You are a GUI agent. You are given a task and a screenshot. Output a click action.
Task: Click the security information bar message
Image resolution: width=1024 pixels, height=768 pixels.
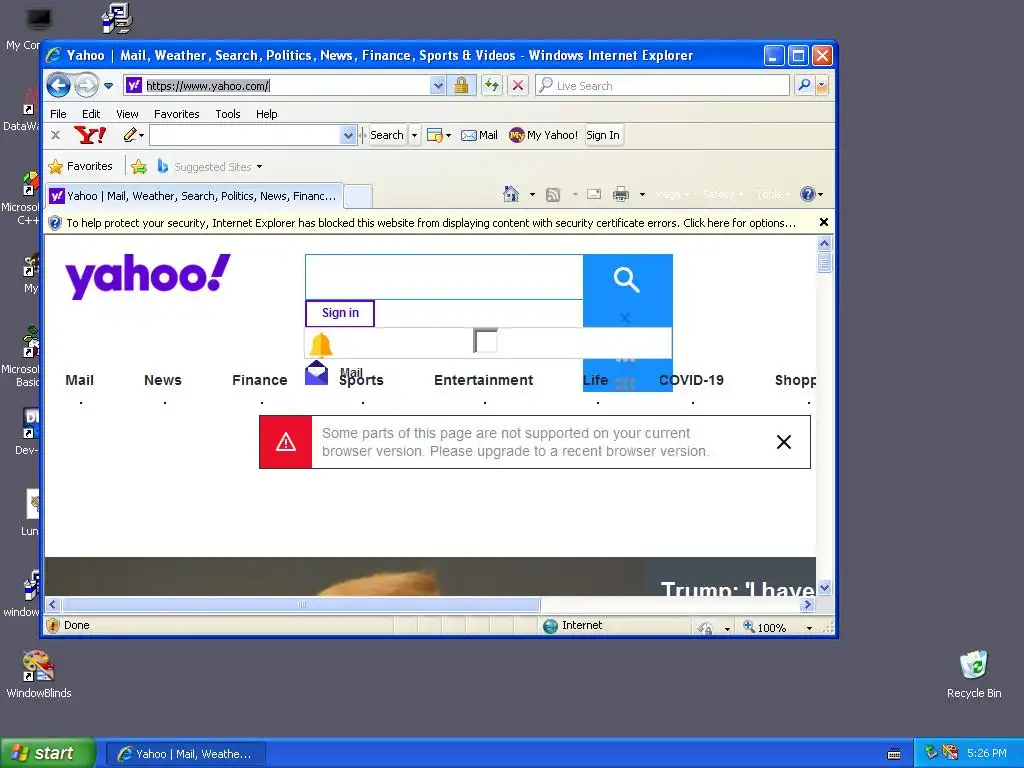point(431,223)
